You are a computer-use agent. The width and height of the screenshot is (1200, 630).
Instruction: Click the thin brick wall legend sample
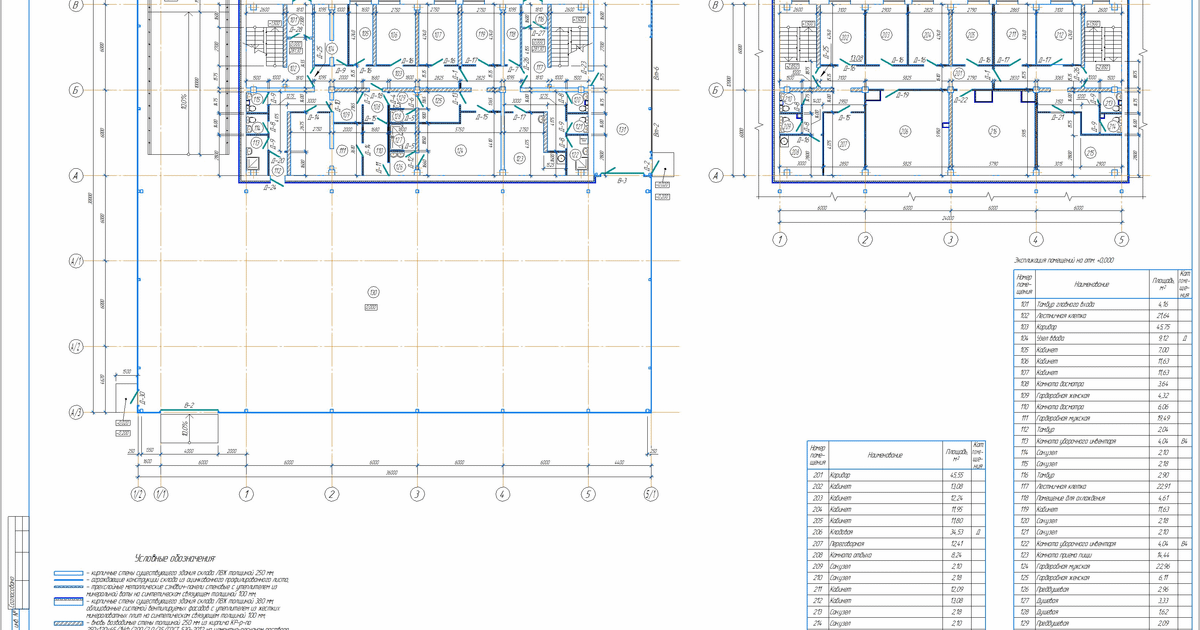pos(70,573)
